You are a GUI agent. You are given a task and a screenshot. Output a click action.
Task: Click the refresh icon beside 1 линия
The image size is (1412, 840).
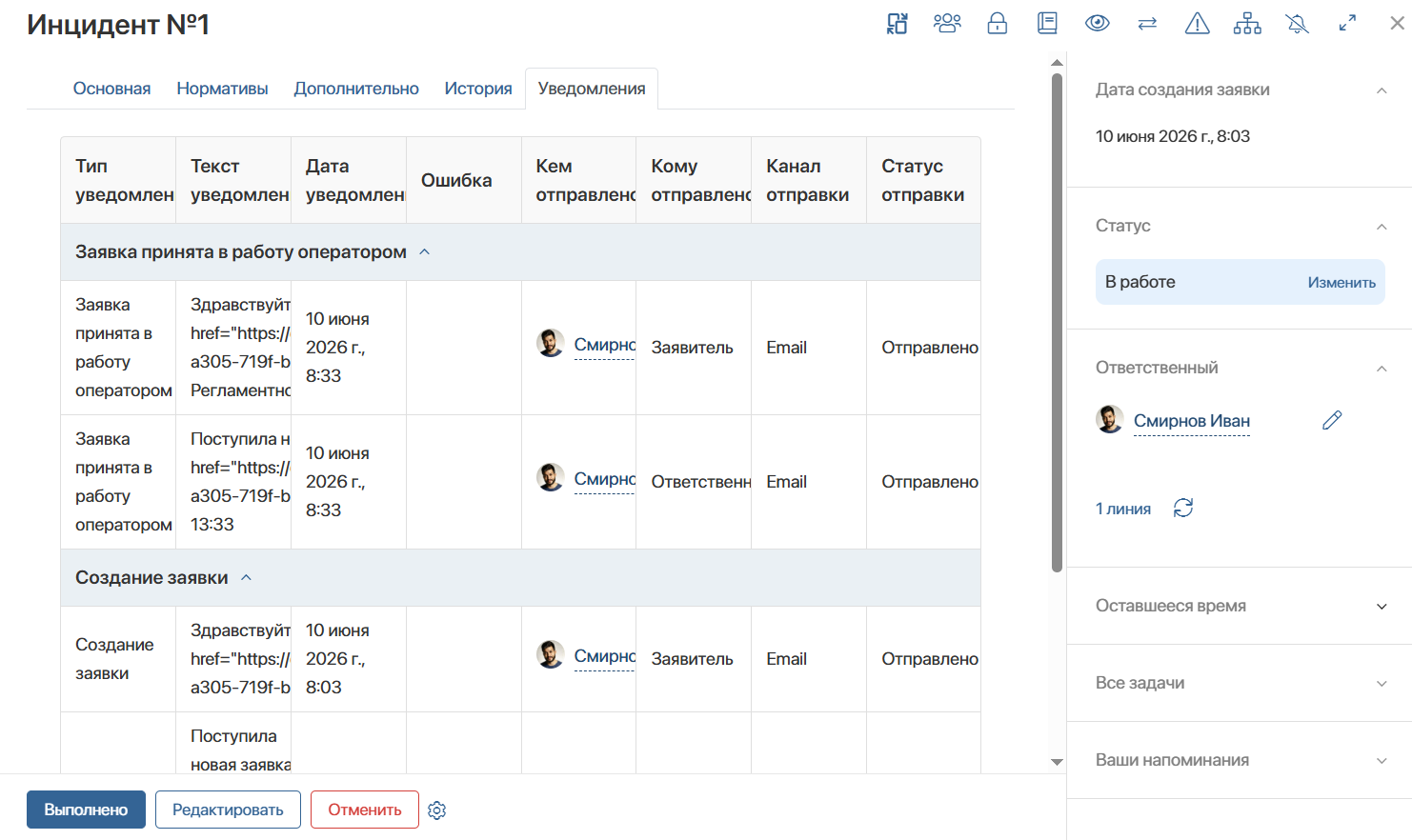tap(1183, 508)
